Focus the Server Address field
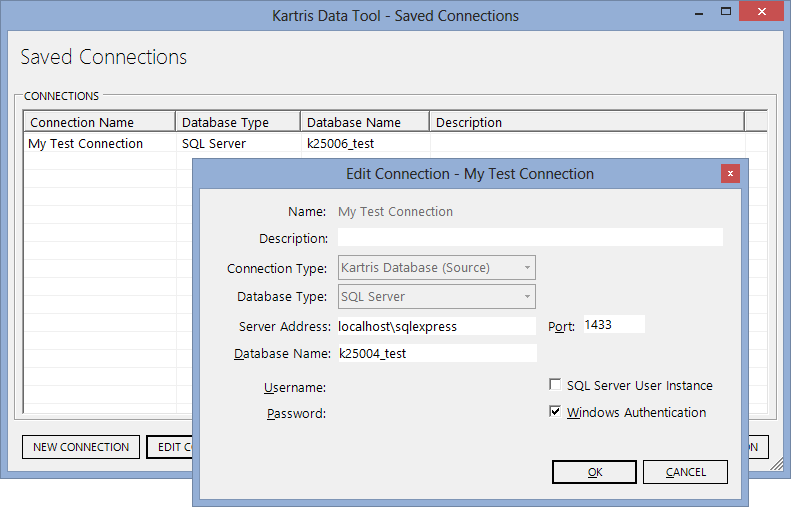This screenshot has width=791, height=507. click(436, 326)
